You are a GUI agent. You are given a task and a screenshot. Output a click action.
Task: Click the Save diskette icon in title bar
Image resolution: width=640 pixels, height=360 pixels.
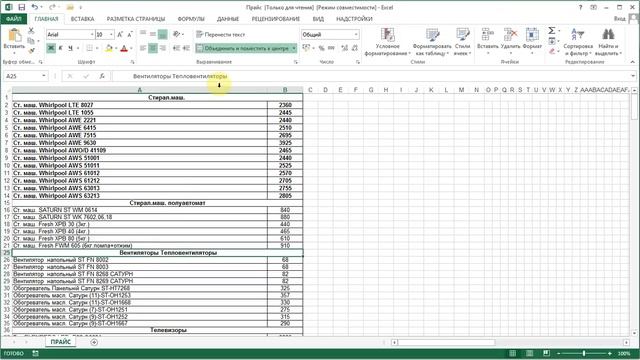[x=22, y=7]
